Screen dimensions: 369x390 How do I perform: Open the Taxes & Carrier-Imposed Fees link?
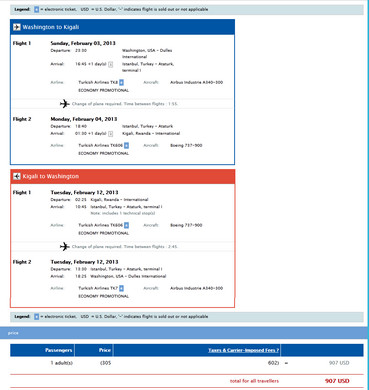tap(244, 350)
